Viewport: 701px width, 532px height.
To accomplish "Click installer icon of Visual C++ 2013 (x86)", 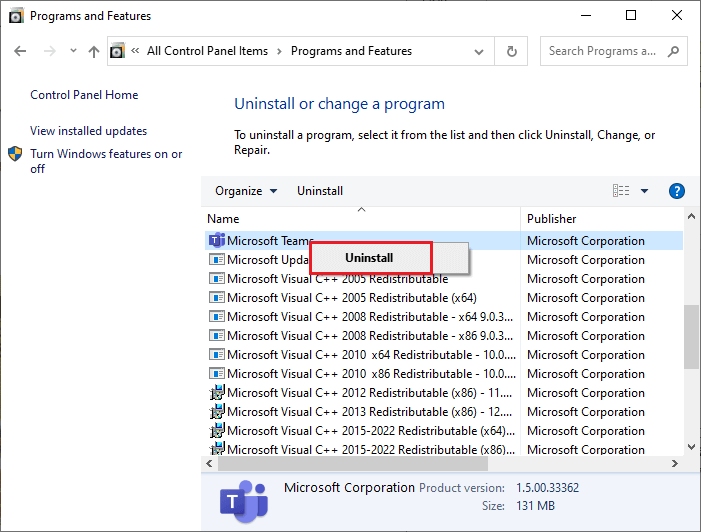I will coord(217,412).
